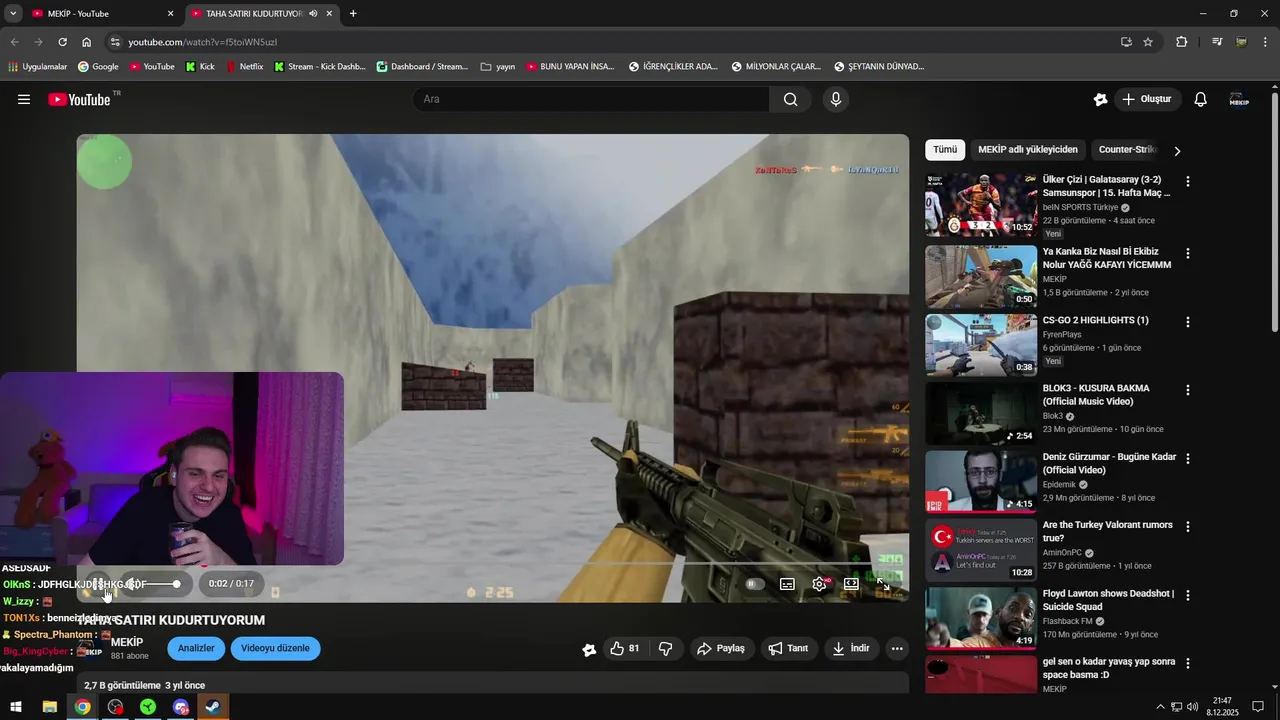
Task: Switch player to theater mode
Action: pyautogui.click(x=851, y=584)
